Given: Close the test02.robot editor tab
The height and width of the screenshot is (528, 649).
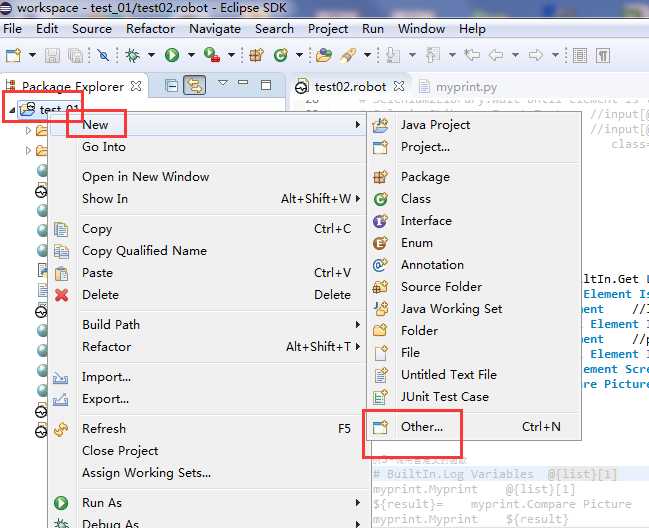Looking at the screenshot, I should click(x=399, y=86).
